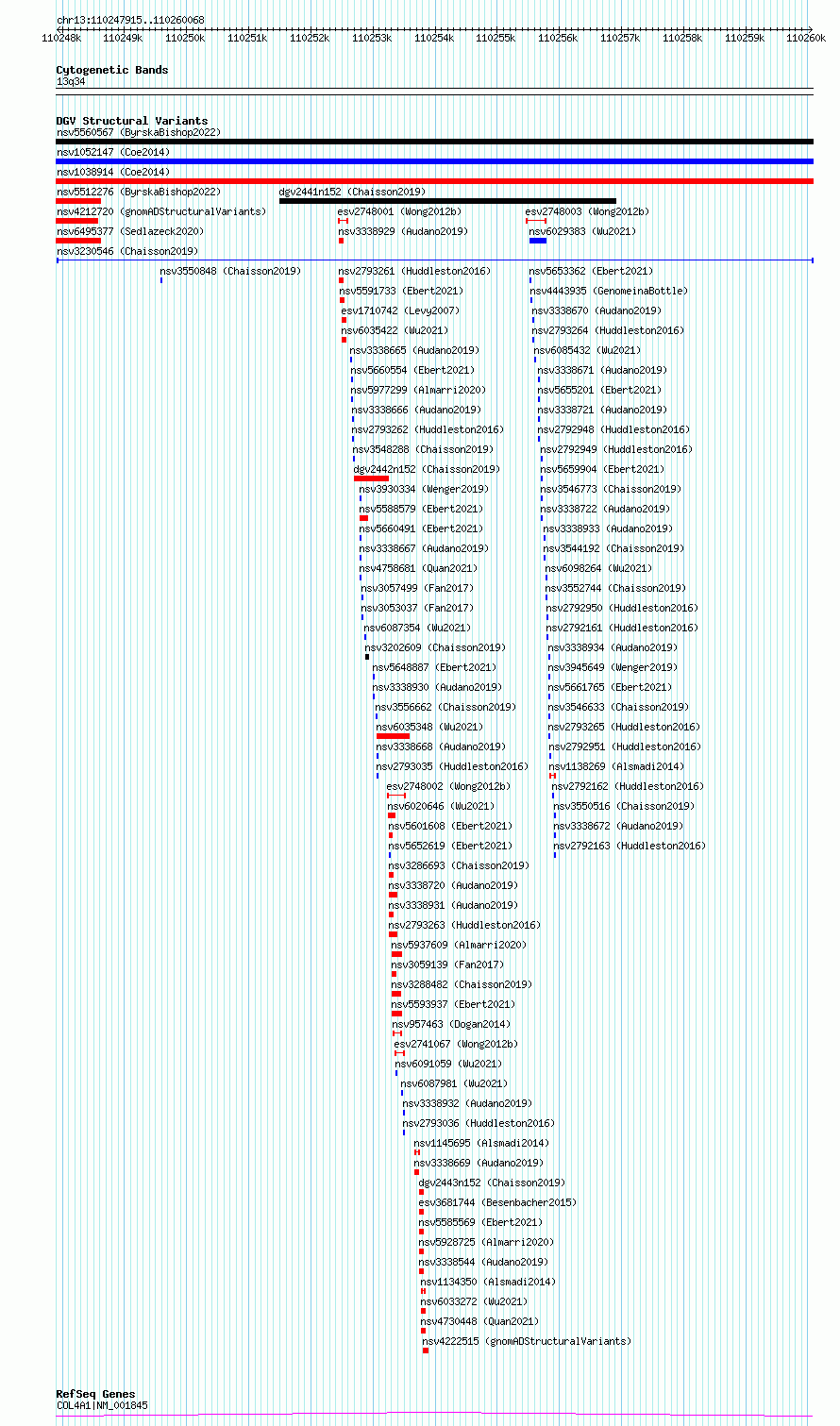Click the nsv2793261 (Huddleston2016) label

point(415,271)
